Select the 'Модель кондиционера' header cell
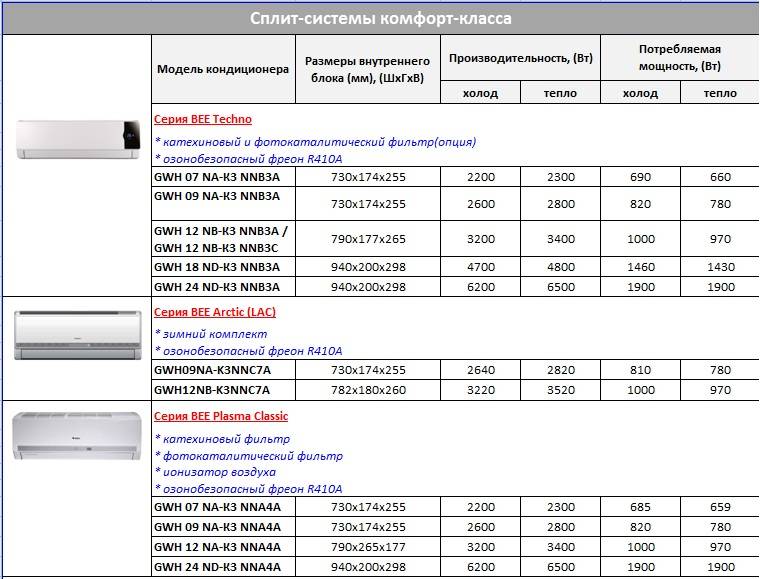The image size is (760, 579). point(223,69)
